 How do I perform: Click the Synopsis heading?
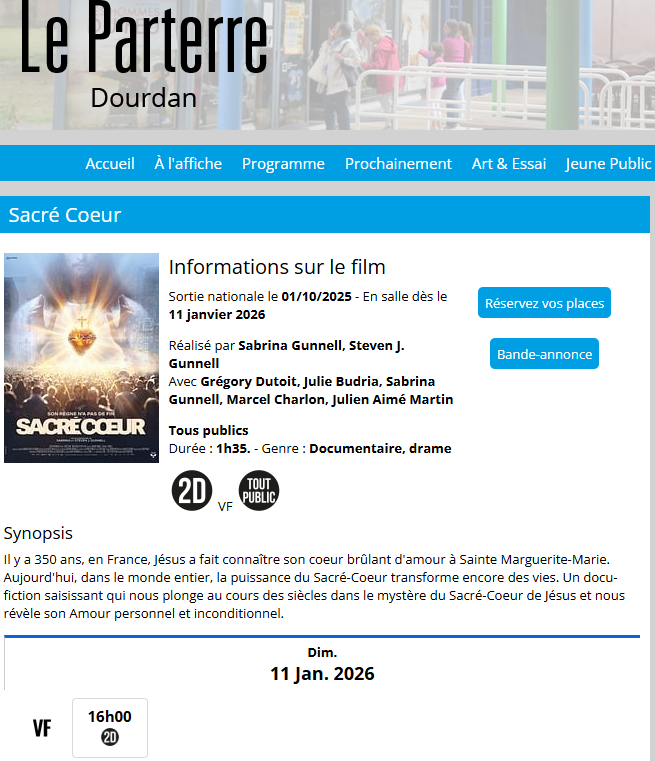pyautogui.click(x=38, y=533)
